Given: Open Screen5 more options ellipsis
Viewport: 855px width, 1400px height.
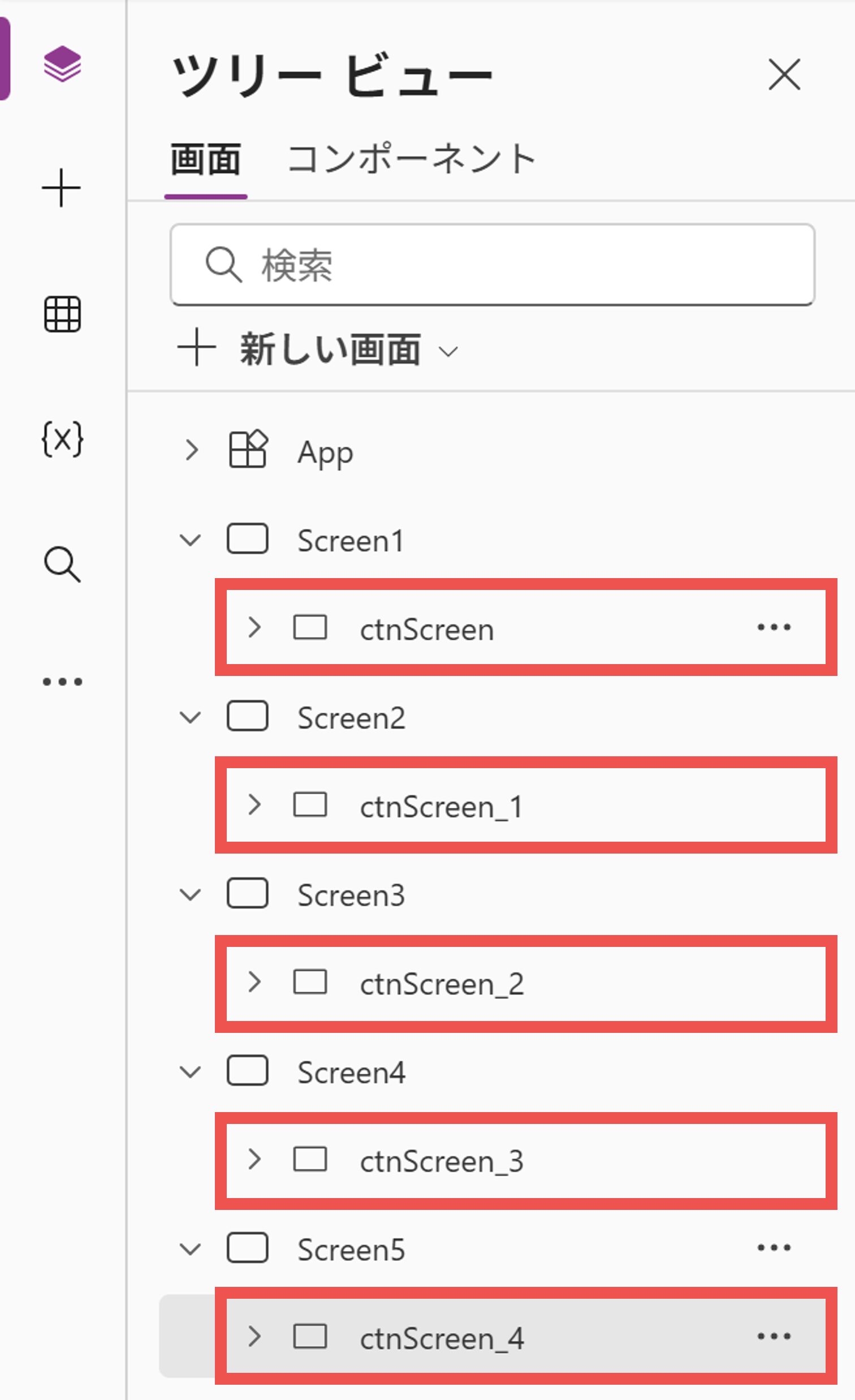Looking at the screenshot, I should coord(774,1248).
